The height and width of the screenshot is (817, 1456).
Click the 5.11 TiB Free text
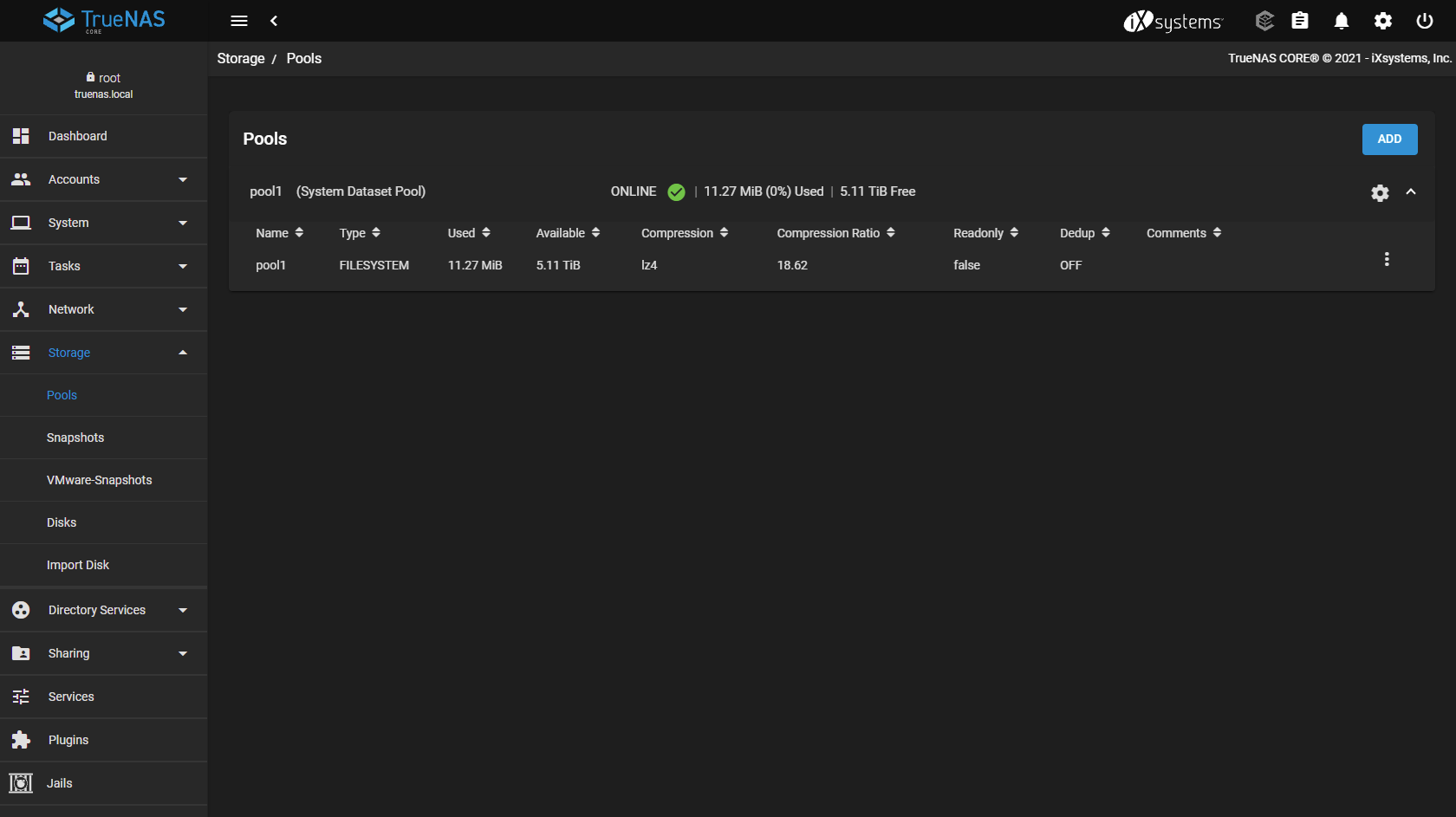point(877,191)
